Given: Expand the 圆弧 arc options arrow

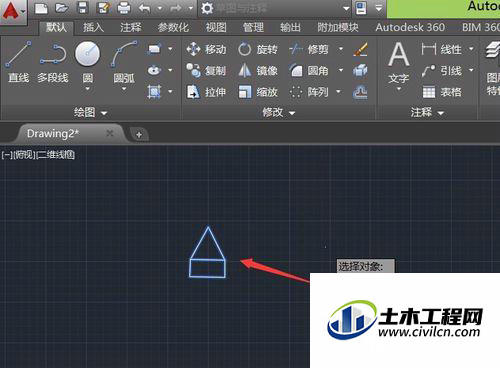Looking at the screenshot, I should [x=124, y=89].
